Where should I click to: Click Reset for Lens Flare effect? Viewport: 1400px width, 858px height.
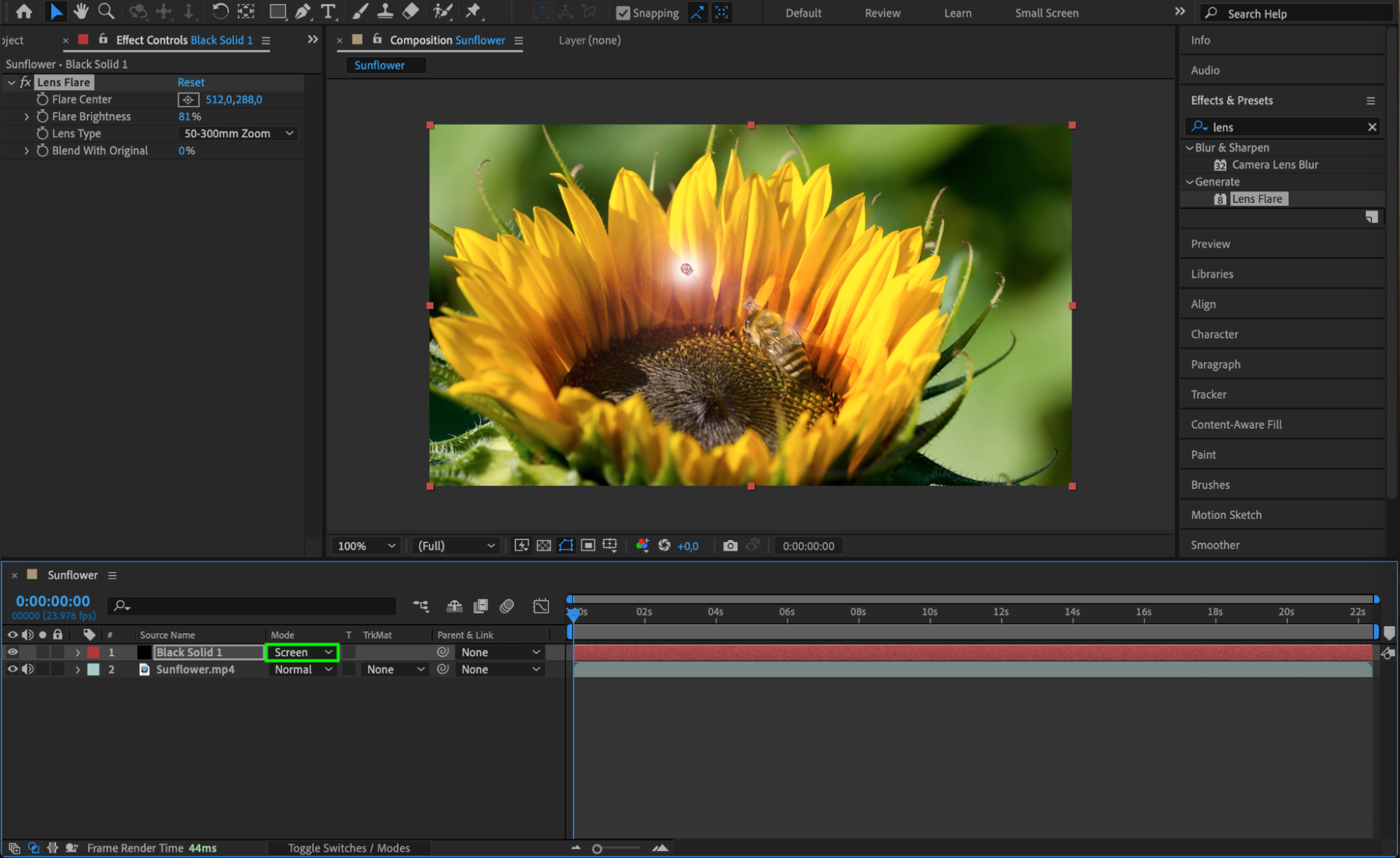point(190,82)
